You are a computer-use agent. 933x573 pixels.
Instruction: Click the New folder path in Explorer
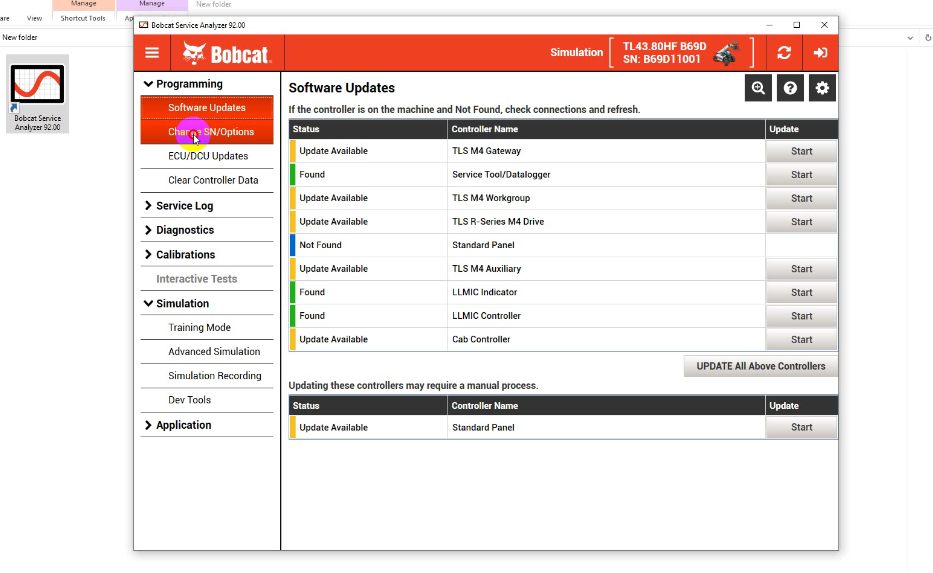coord(20,37)
